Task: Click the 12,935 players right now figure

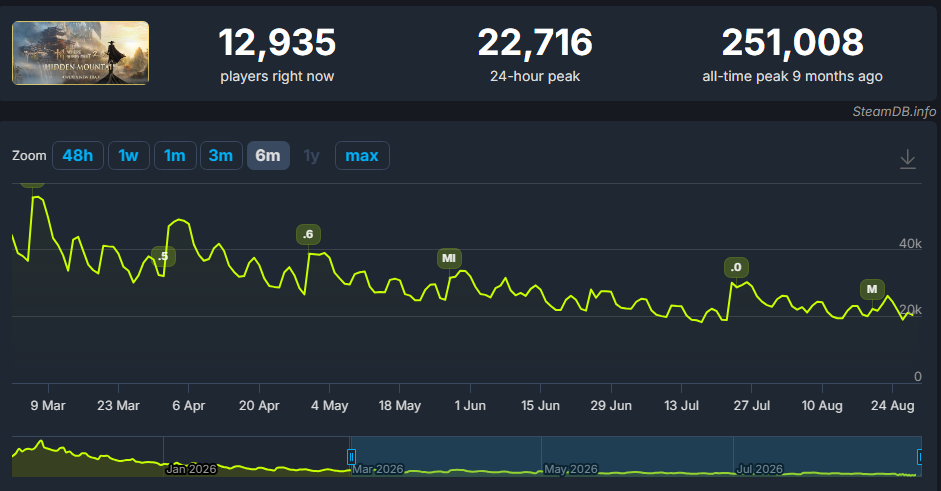Action: 277,43
